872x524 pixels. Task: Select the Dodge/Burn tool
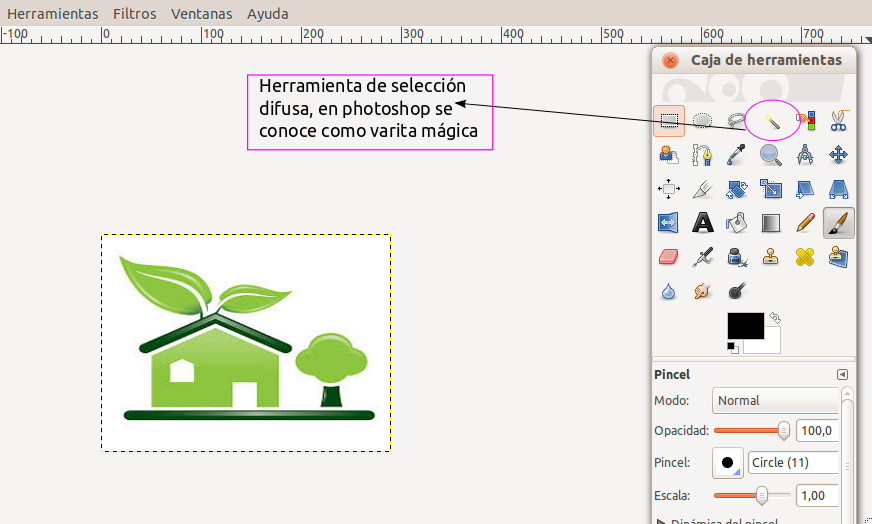(x=736, y=291)
